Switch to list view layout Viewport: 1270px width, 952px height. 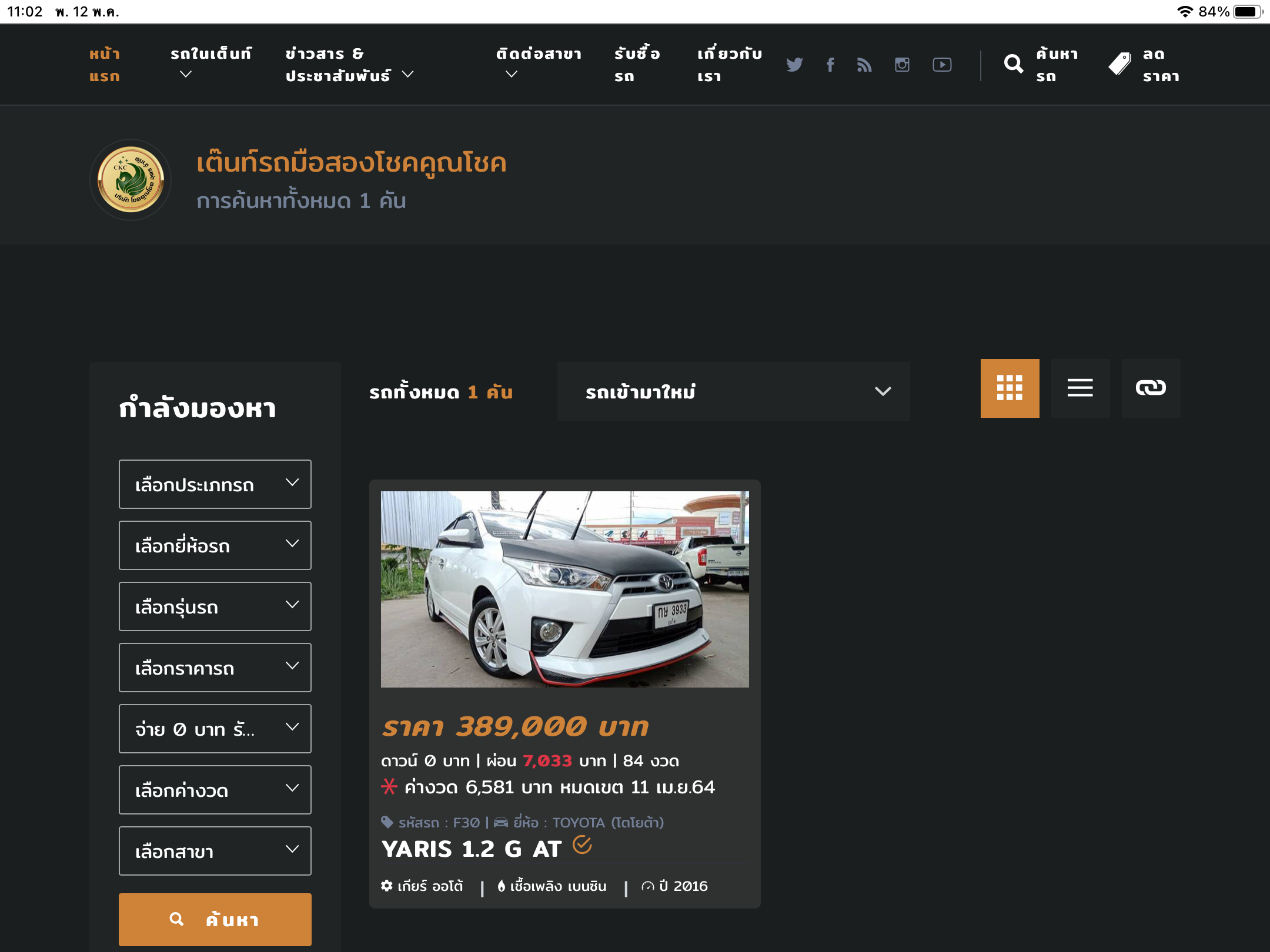click(x=1080, y=388)
